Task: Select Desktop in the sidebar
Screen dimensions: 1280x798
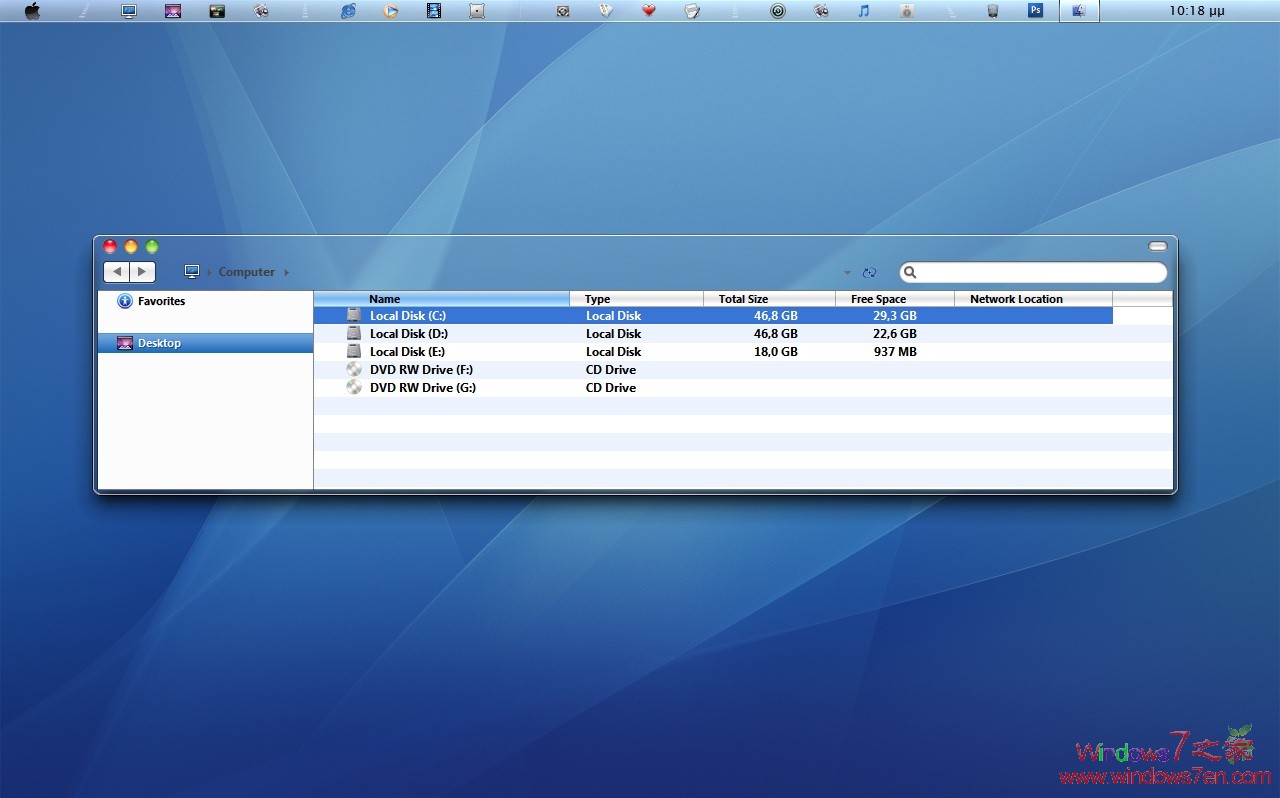Action: click(160, 342)
